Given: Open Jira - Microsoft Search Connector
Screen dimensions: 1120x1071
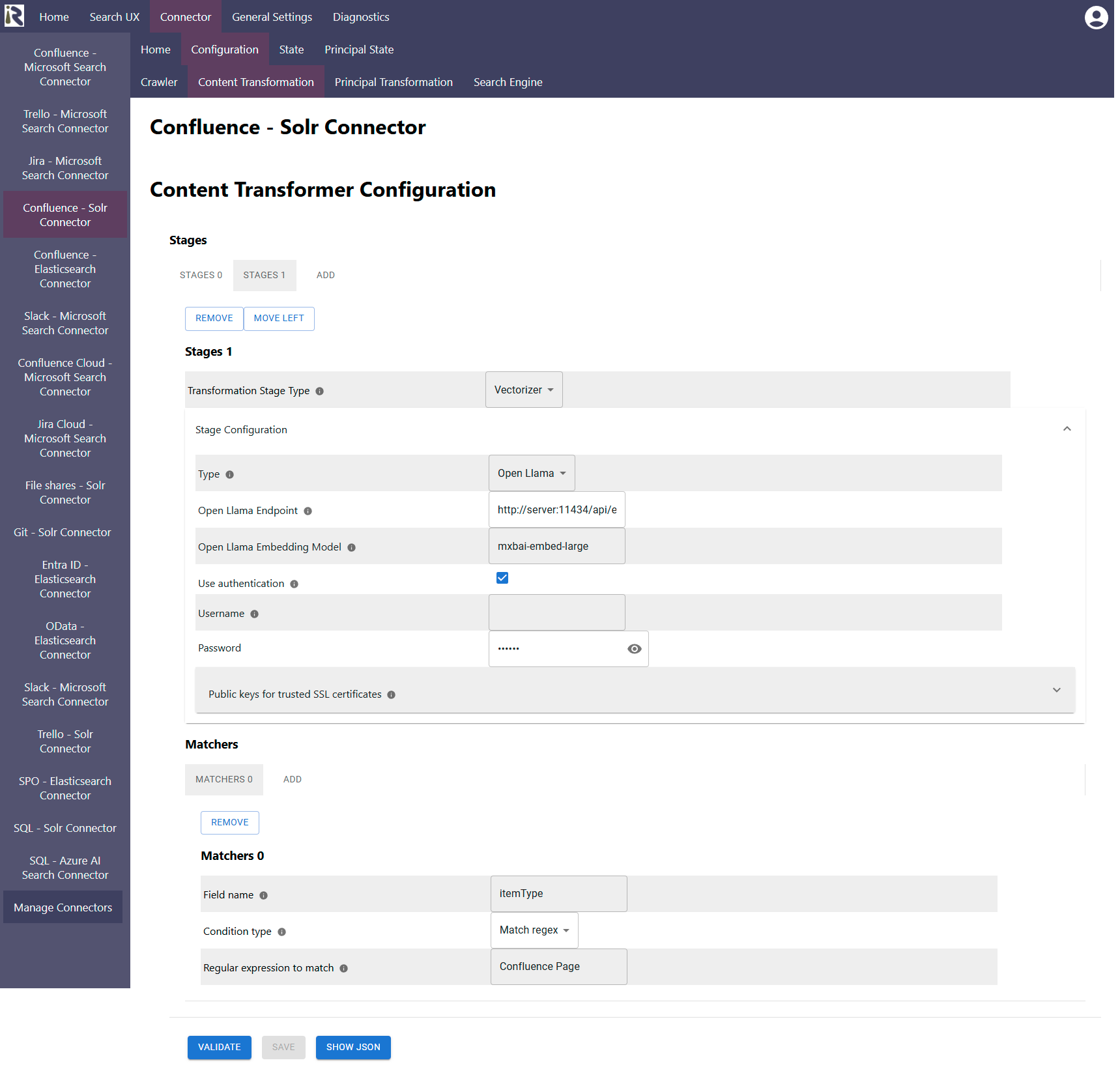Looking at the screenshot, I should 65,168.
